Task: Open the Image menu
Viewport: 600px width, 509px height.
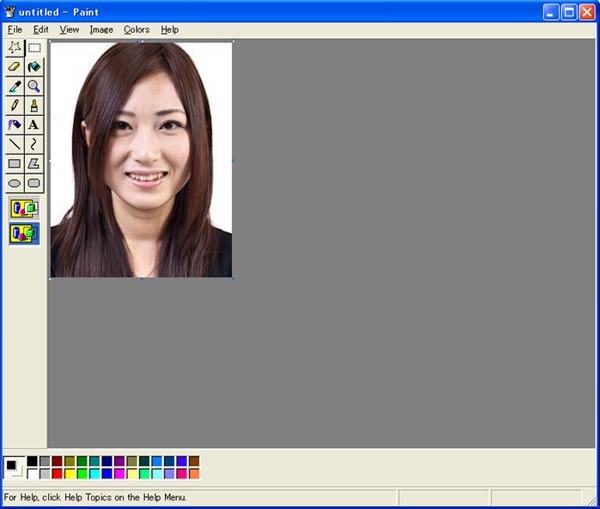Action: click(101, 30)
